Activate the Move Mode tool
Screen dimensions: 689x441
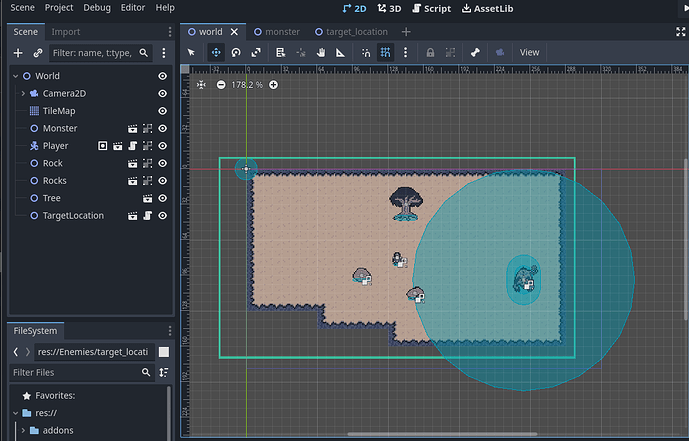(x=216, y=52)
